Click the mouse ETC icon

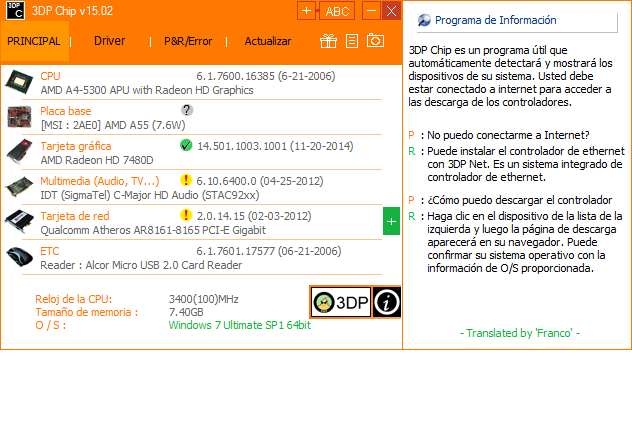(19, 257)
